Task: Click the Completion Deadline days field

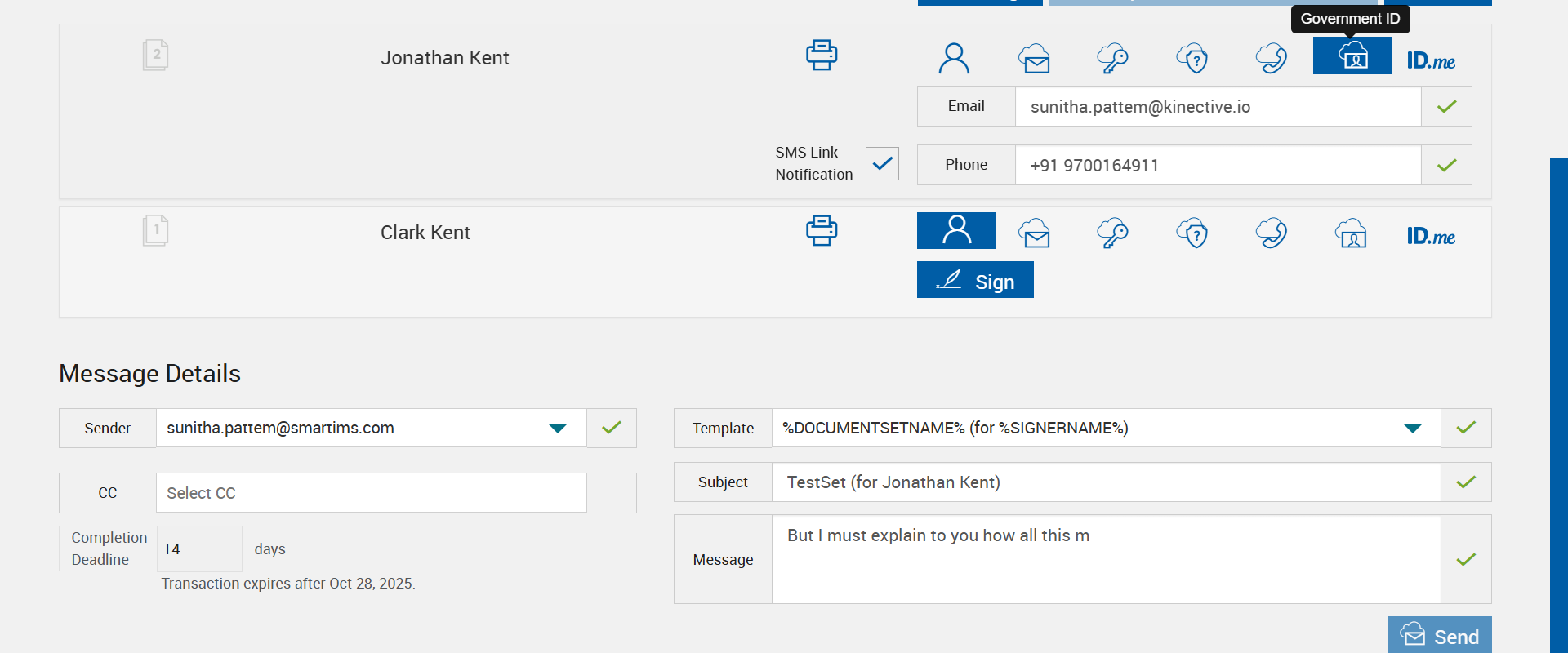Action: click(199, 549)
